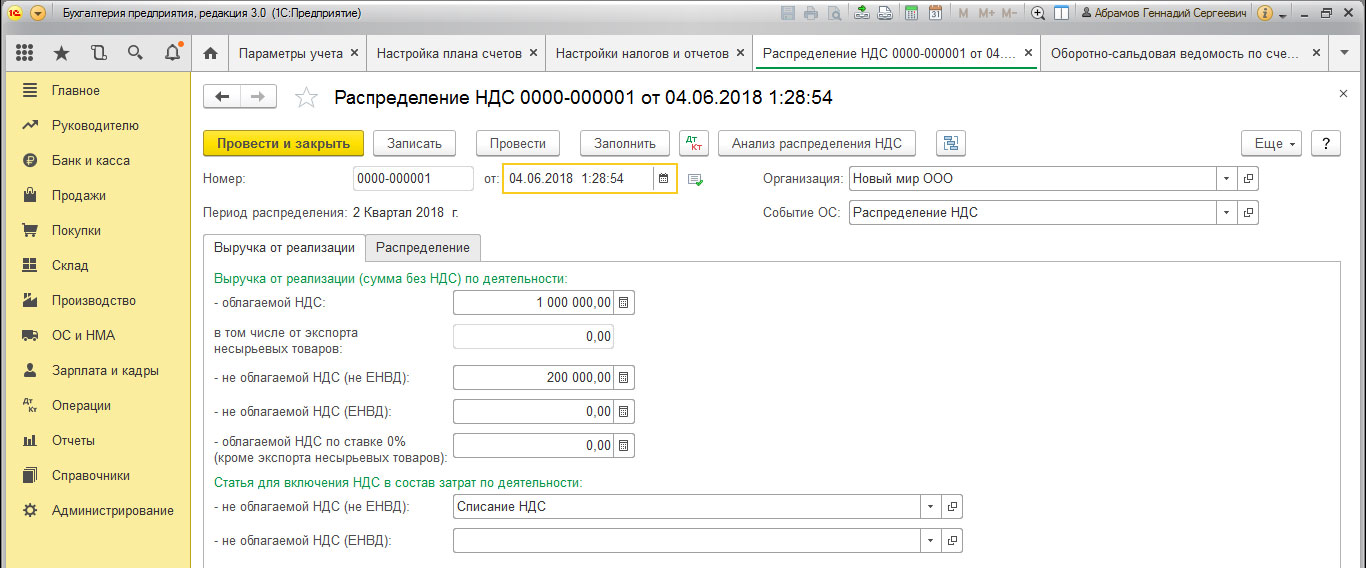1366x568 pixels.
Task: Open calculator for облагаемой НДС amount
Action: [x=624, y=303]
